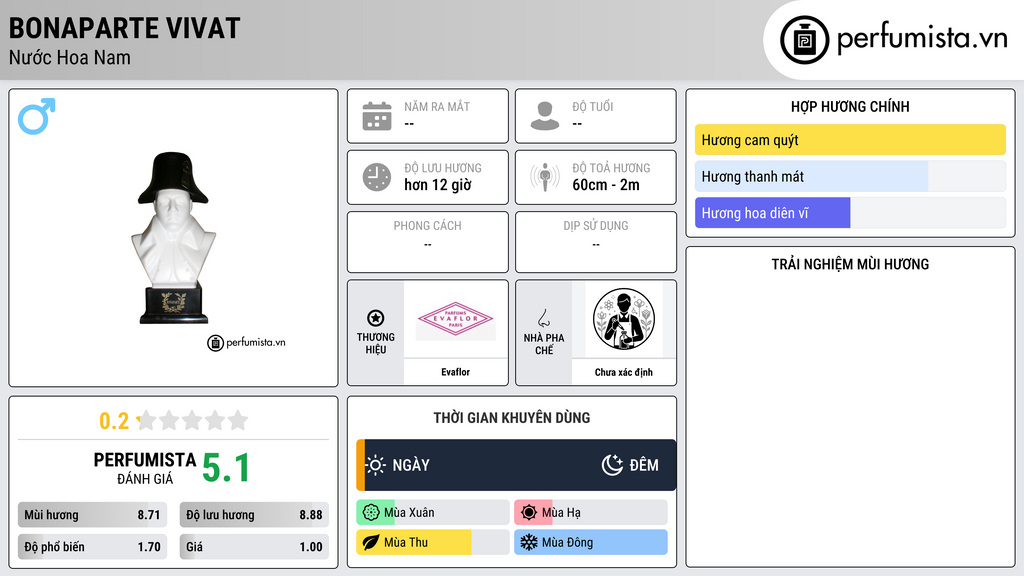Click the perfumer illustration image
This screenshot has height=576, width=1024.
(624, 319)
